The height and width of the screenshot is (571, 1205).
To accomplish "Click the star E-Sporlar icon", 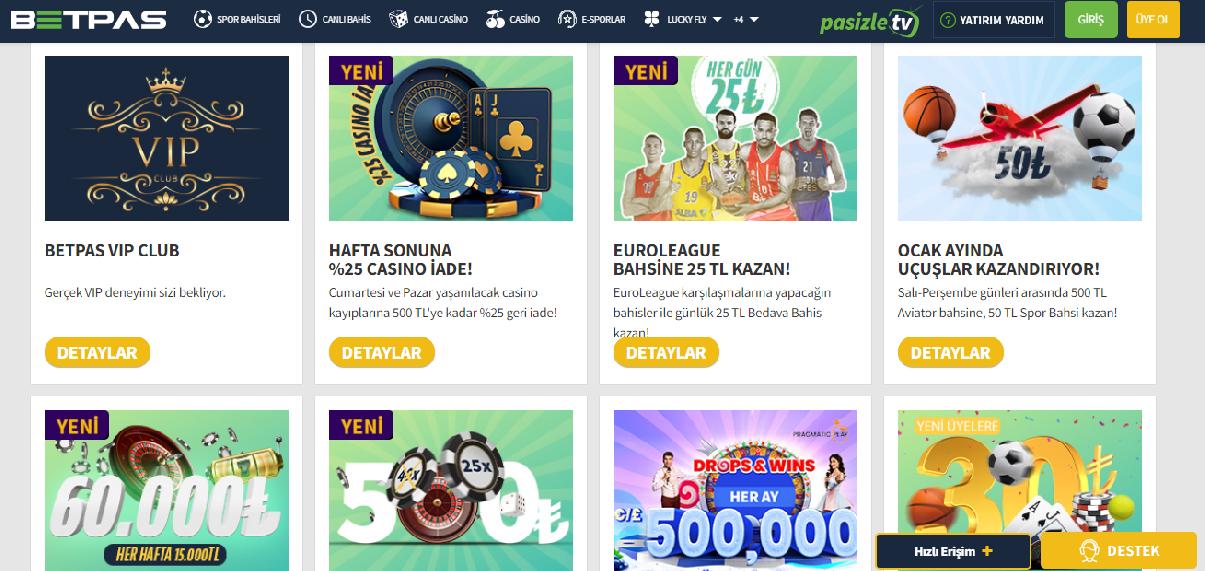I will pos(567,19).
